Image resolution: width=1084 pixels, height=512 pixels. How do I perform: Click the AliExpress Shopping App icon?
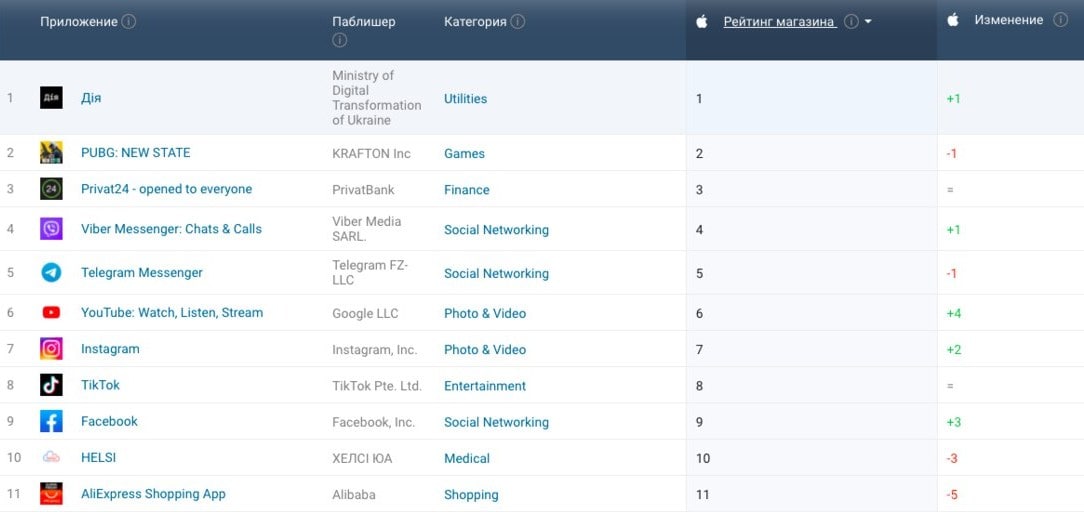(51, 494)
